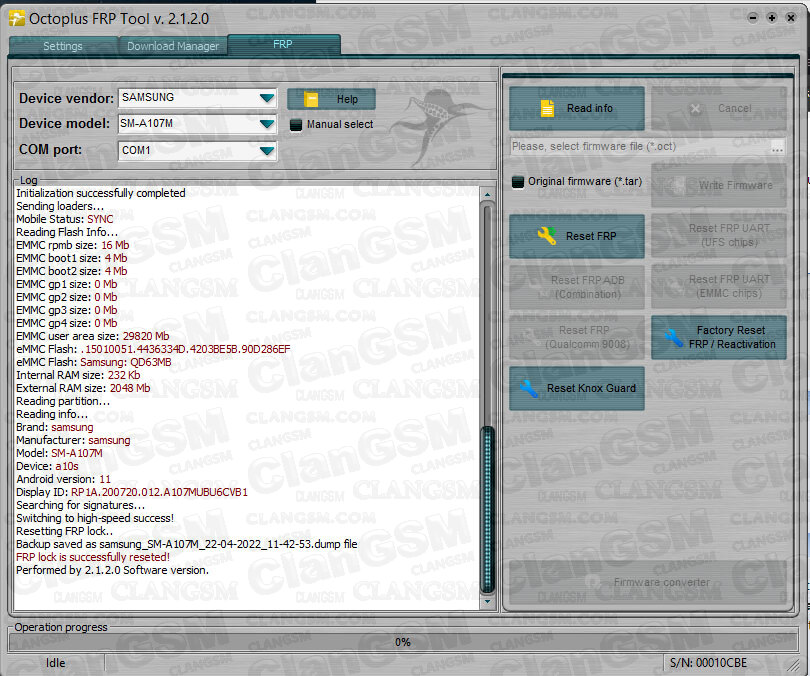This screenshot has width=810, height=676.
Task: Click Reset FRP (Qualcomm 9008) button
Action: (577, 337)
